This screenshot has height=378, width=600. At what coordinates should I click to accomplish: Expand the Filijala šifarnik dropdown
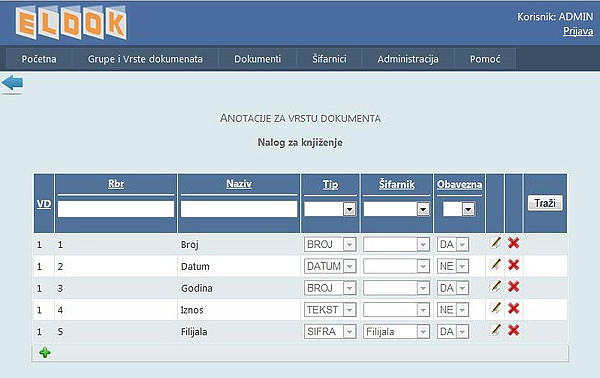pos(423,332)
